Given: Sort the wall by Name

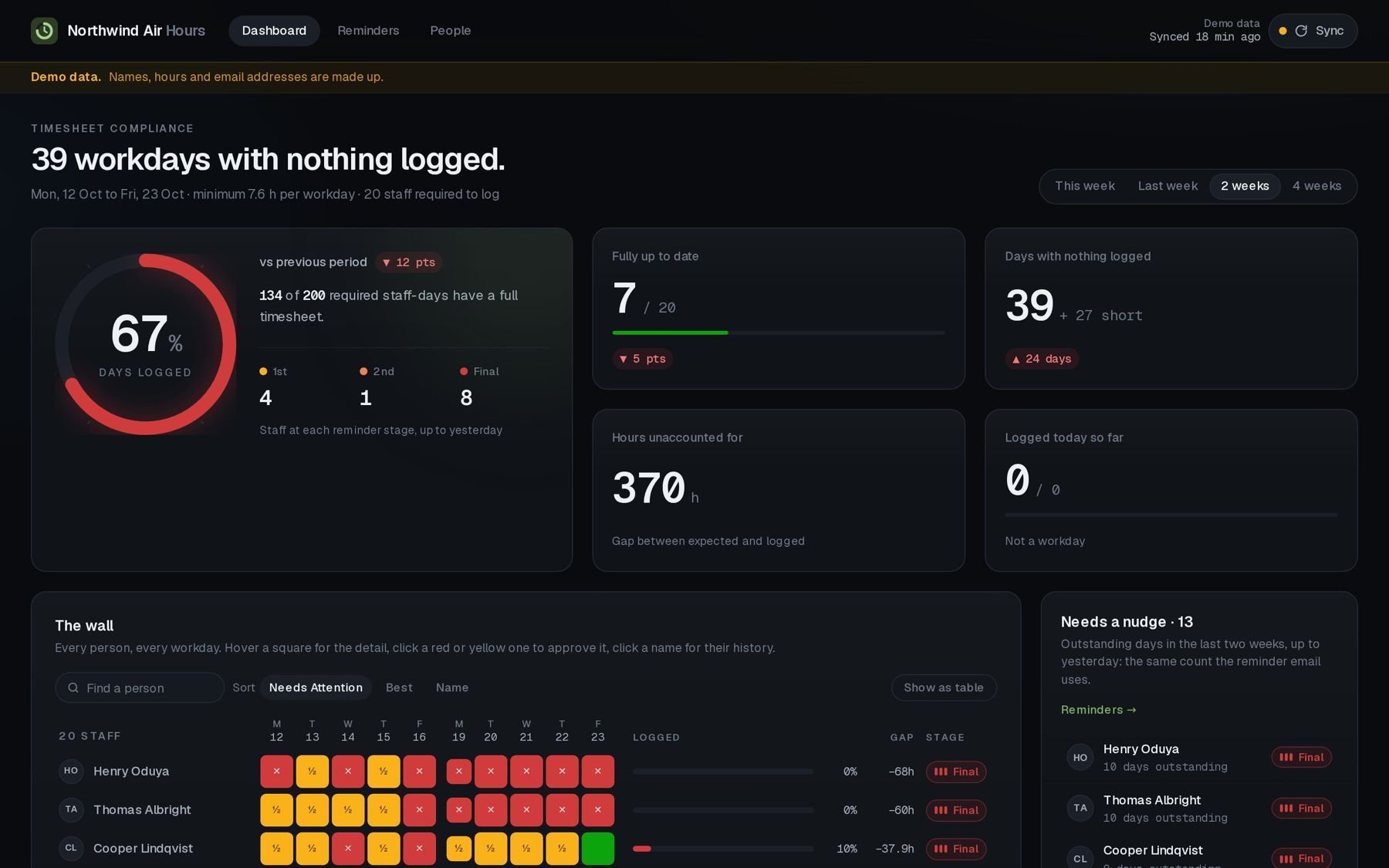Looking at the screenshot, I should (x=452, y=687).
